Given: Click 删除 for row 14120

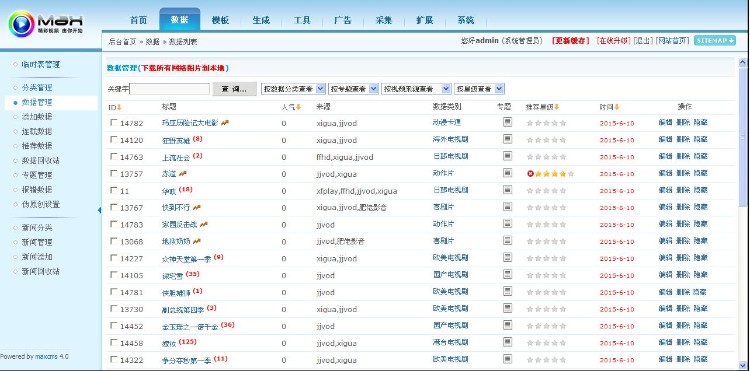Looking at the screenshot, I should click(x=683, y=139).
